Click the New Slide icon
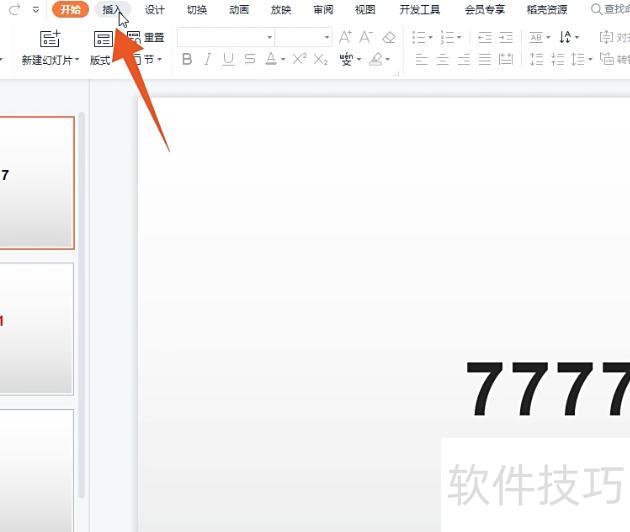 (50, 39)
